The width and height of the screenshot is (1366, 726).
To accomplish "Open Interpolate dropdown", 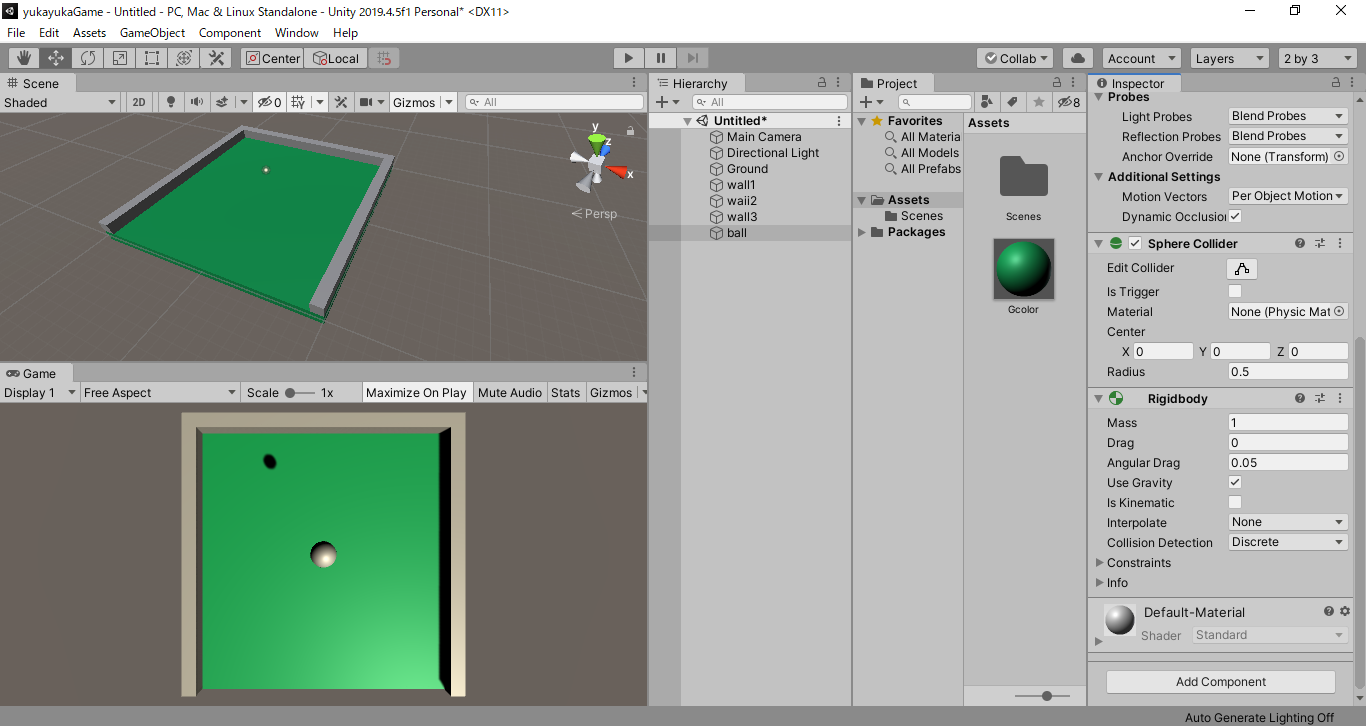I will (1288, 522).
